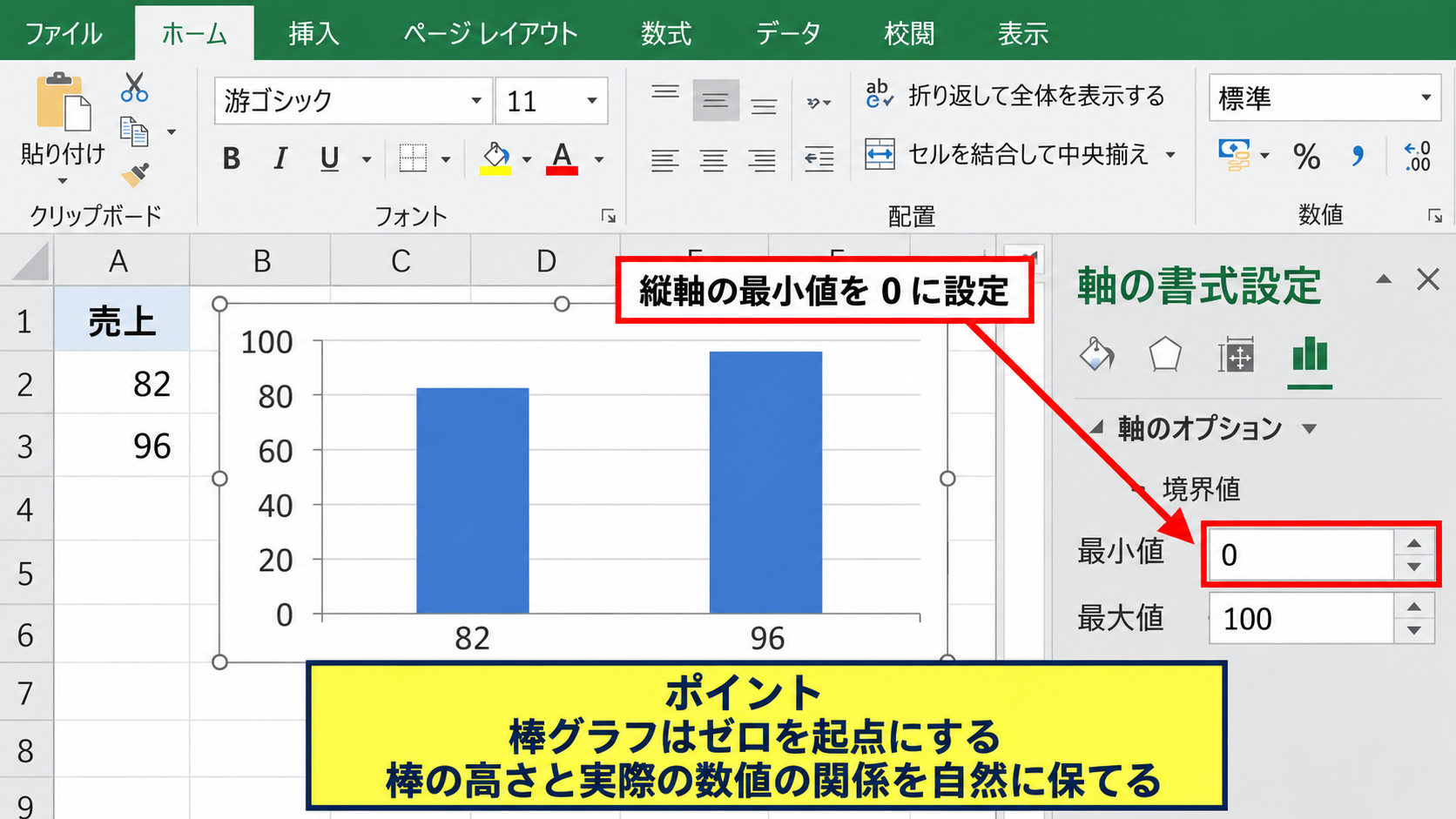The image size is (1456, 819).
Task: Toggle Bold formatting
Action: coord(231,158)
